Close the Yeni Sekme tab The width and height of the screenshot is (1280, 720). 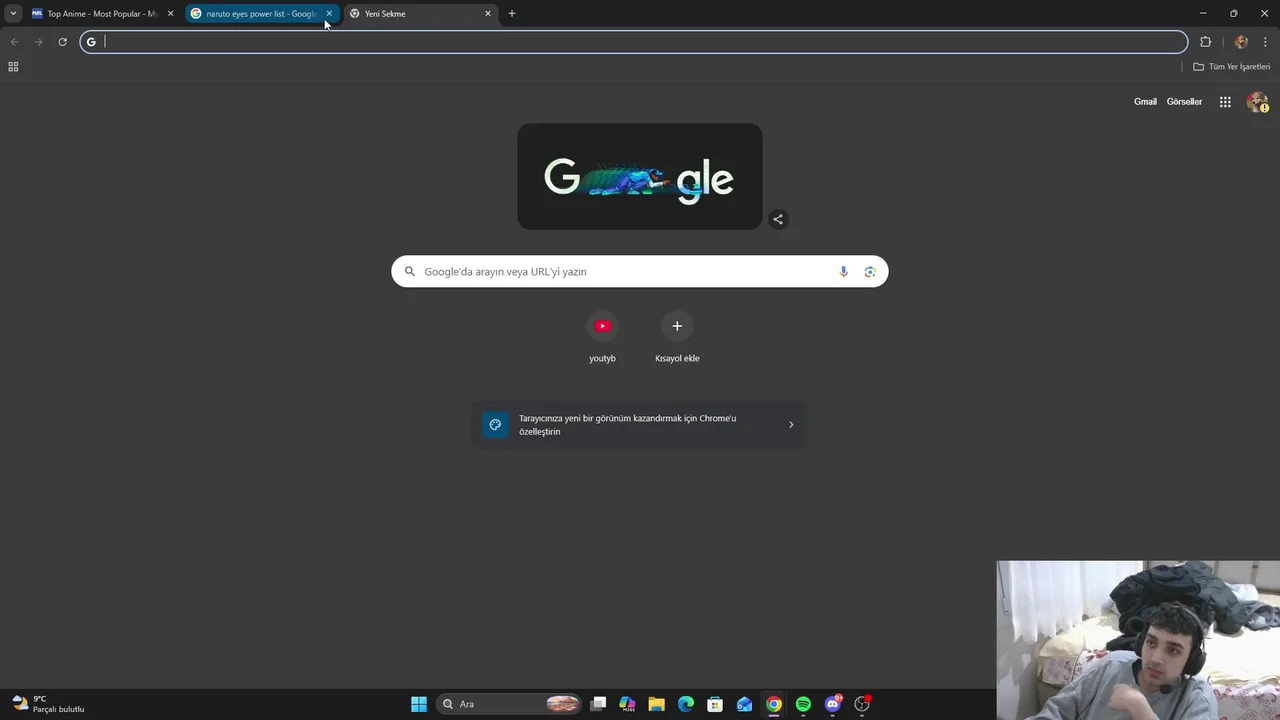coord(488,14)
